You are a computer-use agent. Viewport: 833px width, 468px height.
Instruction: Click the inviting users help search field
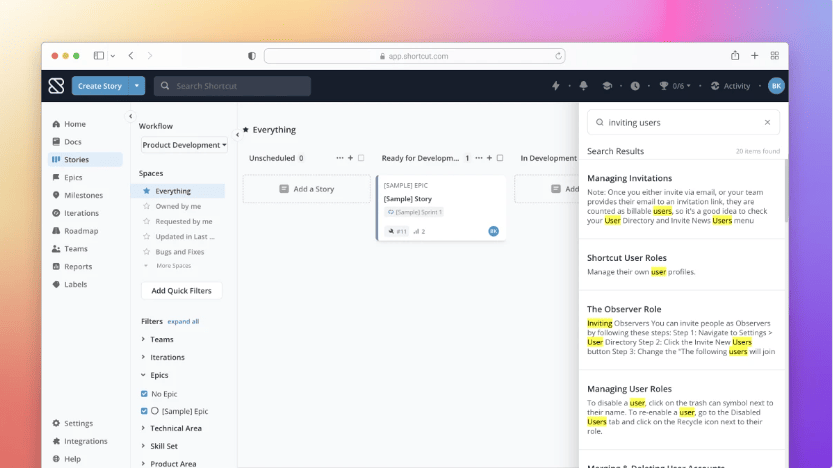point(683,123)
